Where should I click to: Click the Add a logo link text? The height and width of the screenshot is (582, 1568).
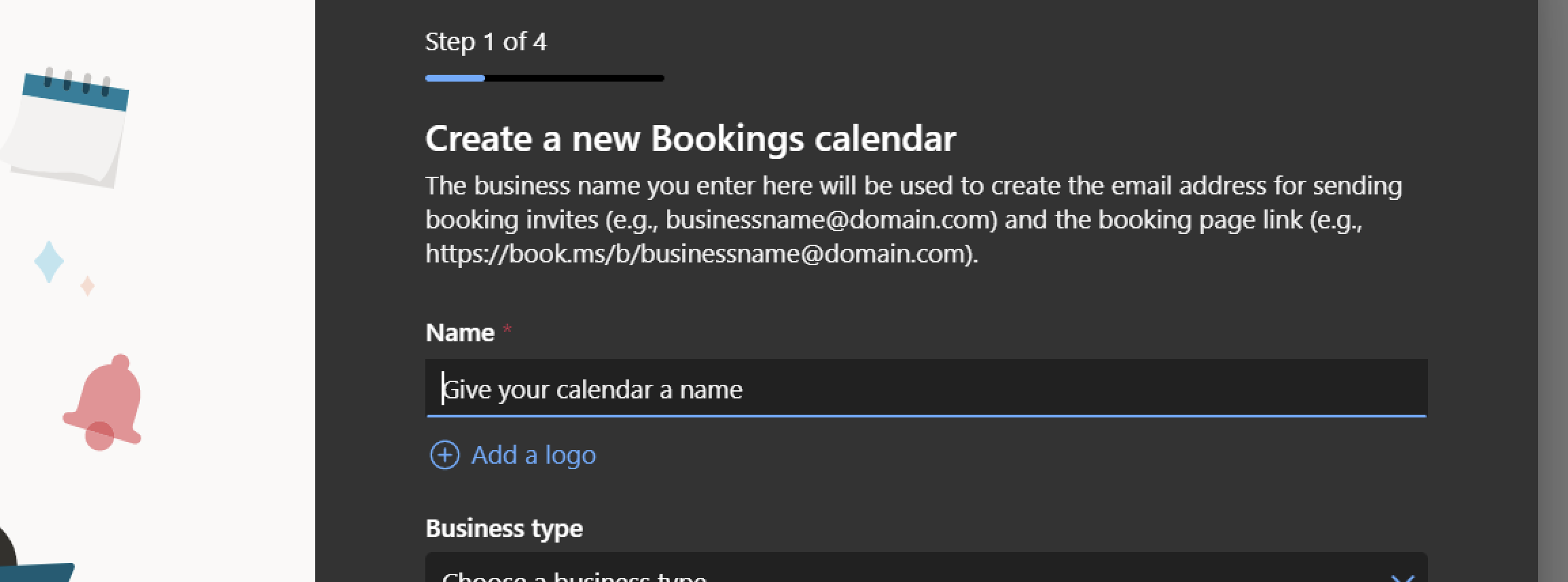point(533,455)
